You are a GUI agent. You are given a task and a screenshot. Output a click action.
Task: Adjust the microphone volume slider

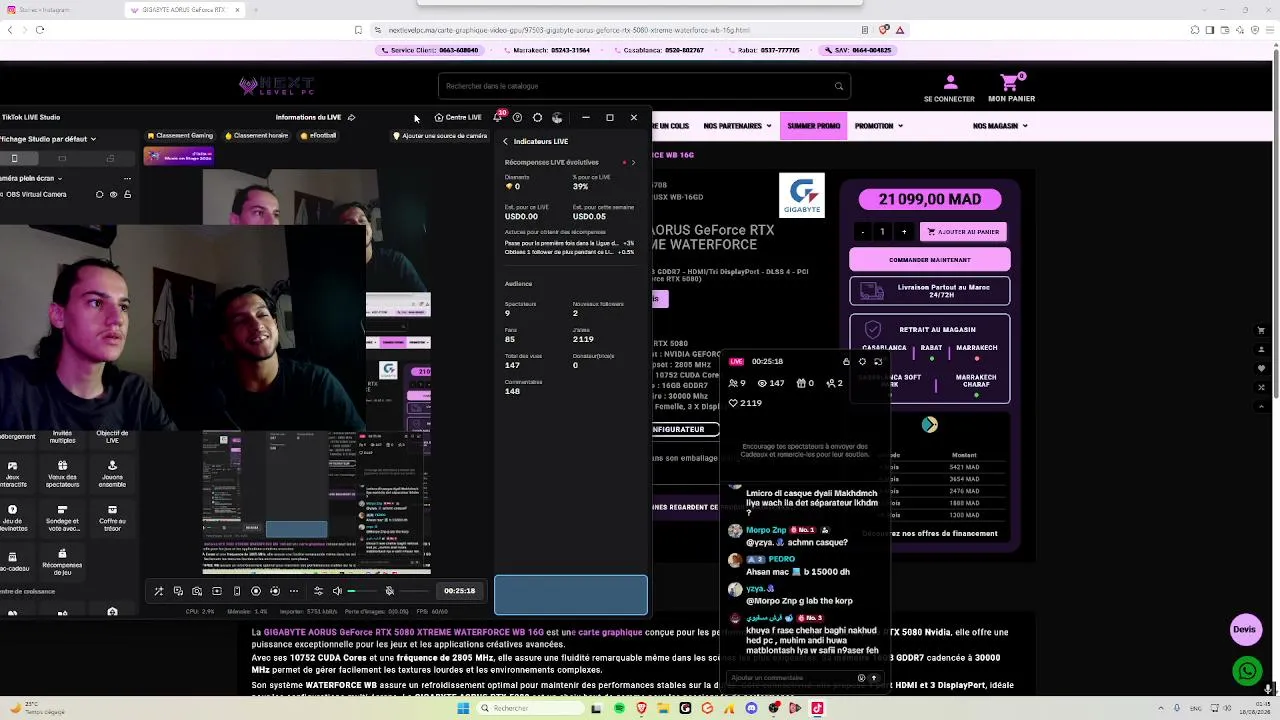coord(416,591)
